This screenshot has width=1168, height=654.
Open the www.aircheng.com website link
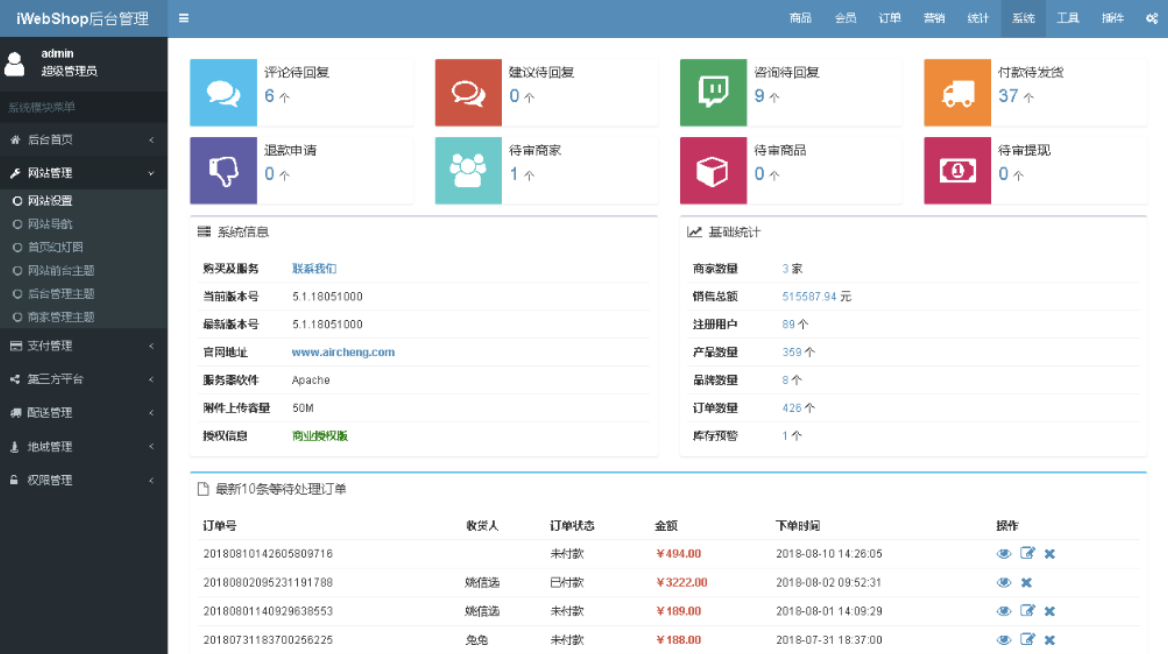pos(343,352)
